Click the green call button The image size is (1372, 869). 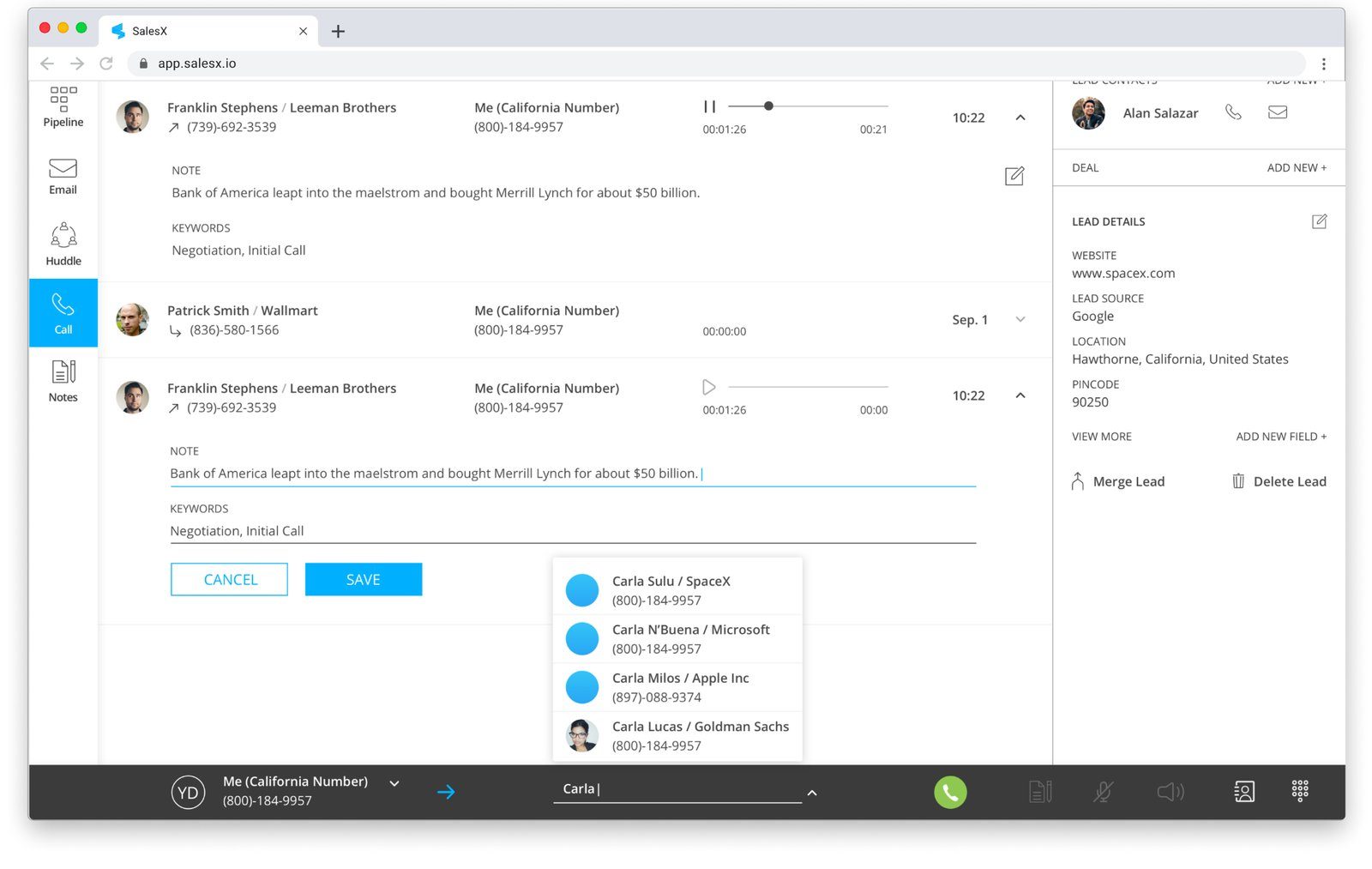pos(949,792)
